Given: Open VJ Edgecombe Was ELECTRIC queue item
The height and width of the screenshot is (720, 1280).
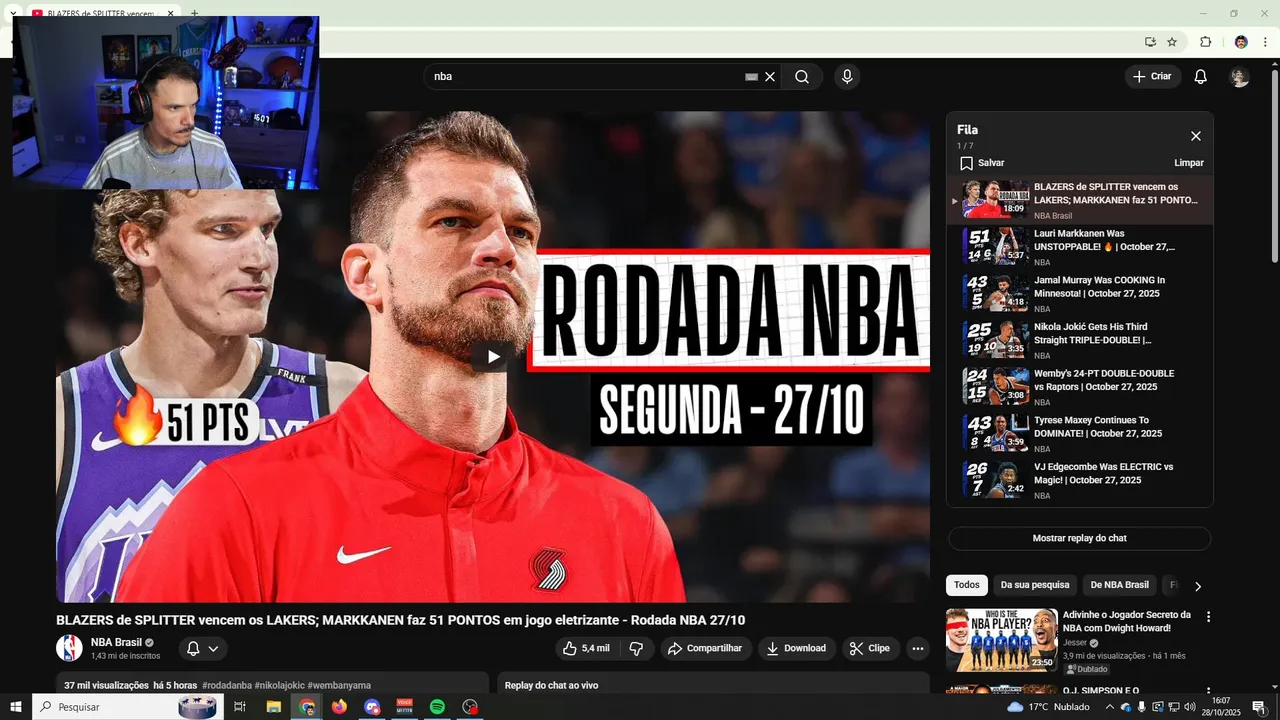Looking at the screenshot, I should [1080, 480].
